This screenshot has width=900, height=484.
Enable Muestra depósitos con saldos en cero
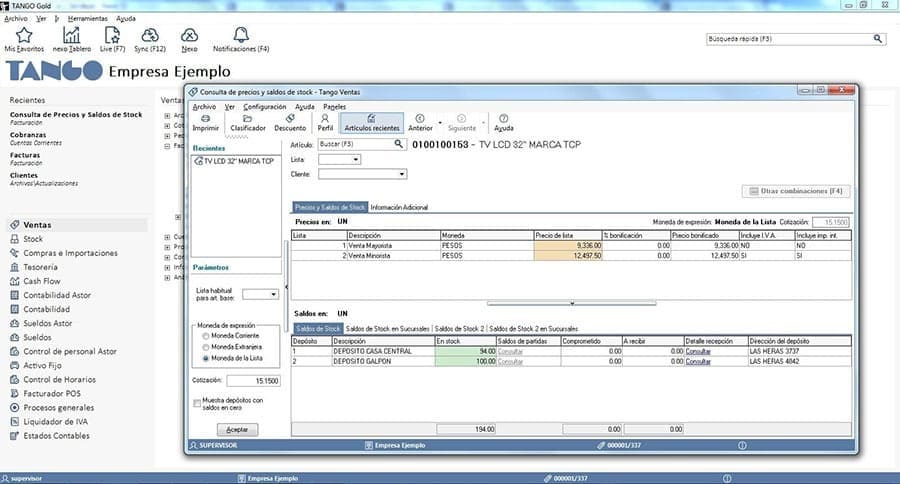(x=197, y=403)
